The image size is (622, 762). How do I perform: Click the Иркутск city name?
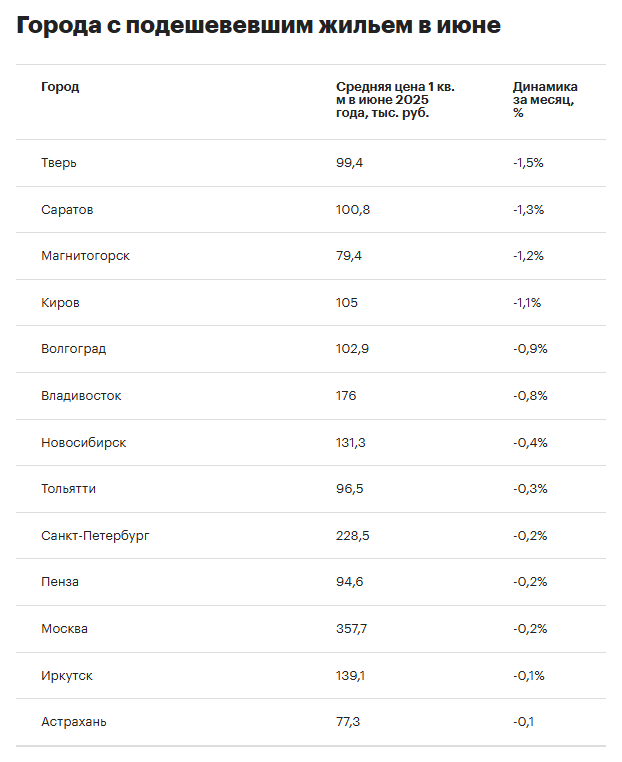pyautogui.click(x=67, y=676)
